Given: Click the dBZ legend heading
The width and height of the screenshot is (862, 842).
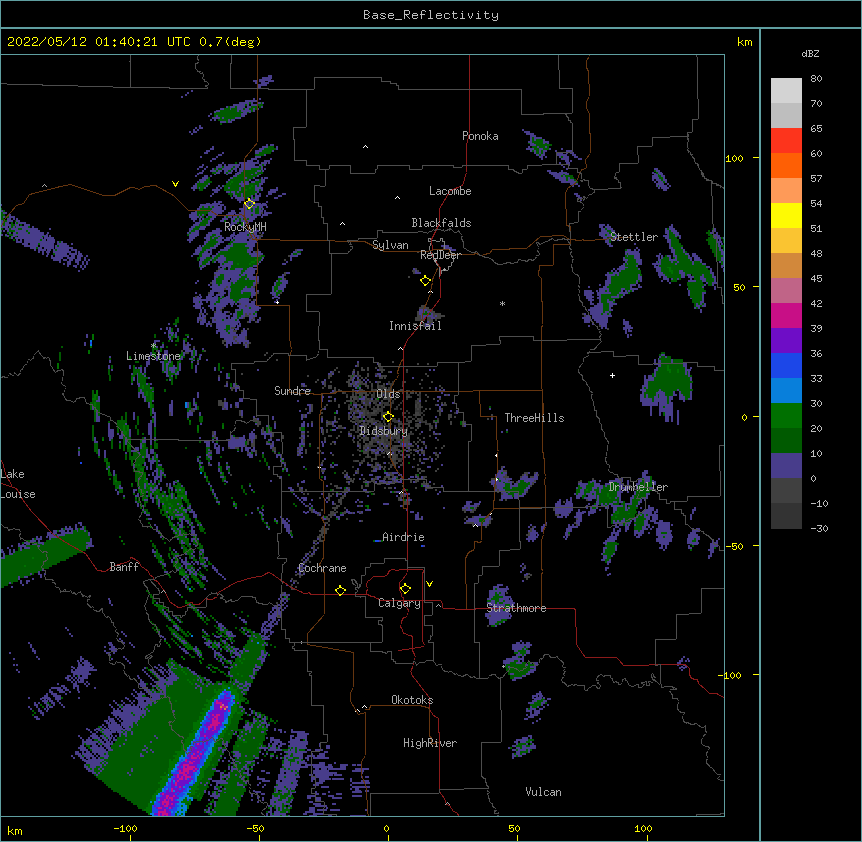Looking at the screenshot, I should click(810, 53).
